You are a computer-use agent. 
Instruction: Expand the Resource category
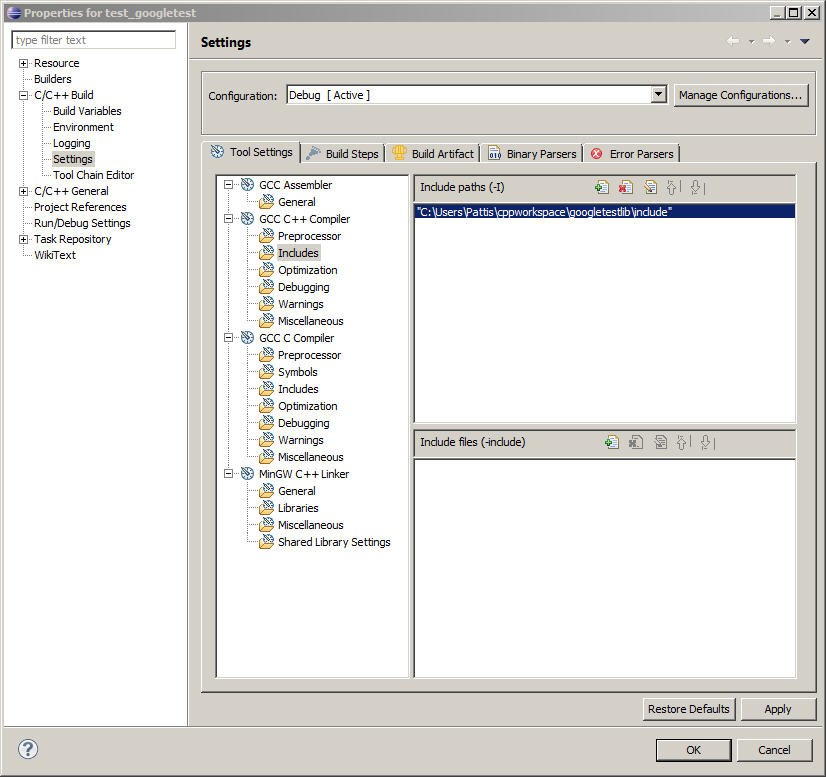23,63
